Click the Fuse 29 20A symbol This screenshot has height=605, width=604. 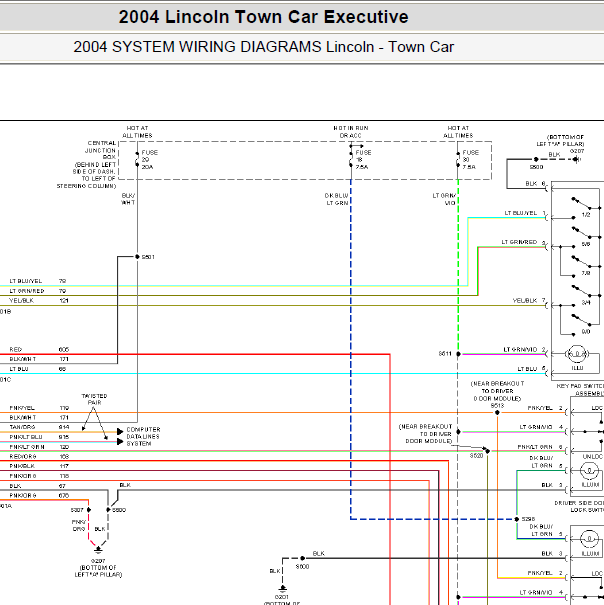coord(137,159)
